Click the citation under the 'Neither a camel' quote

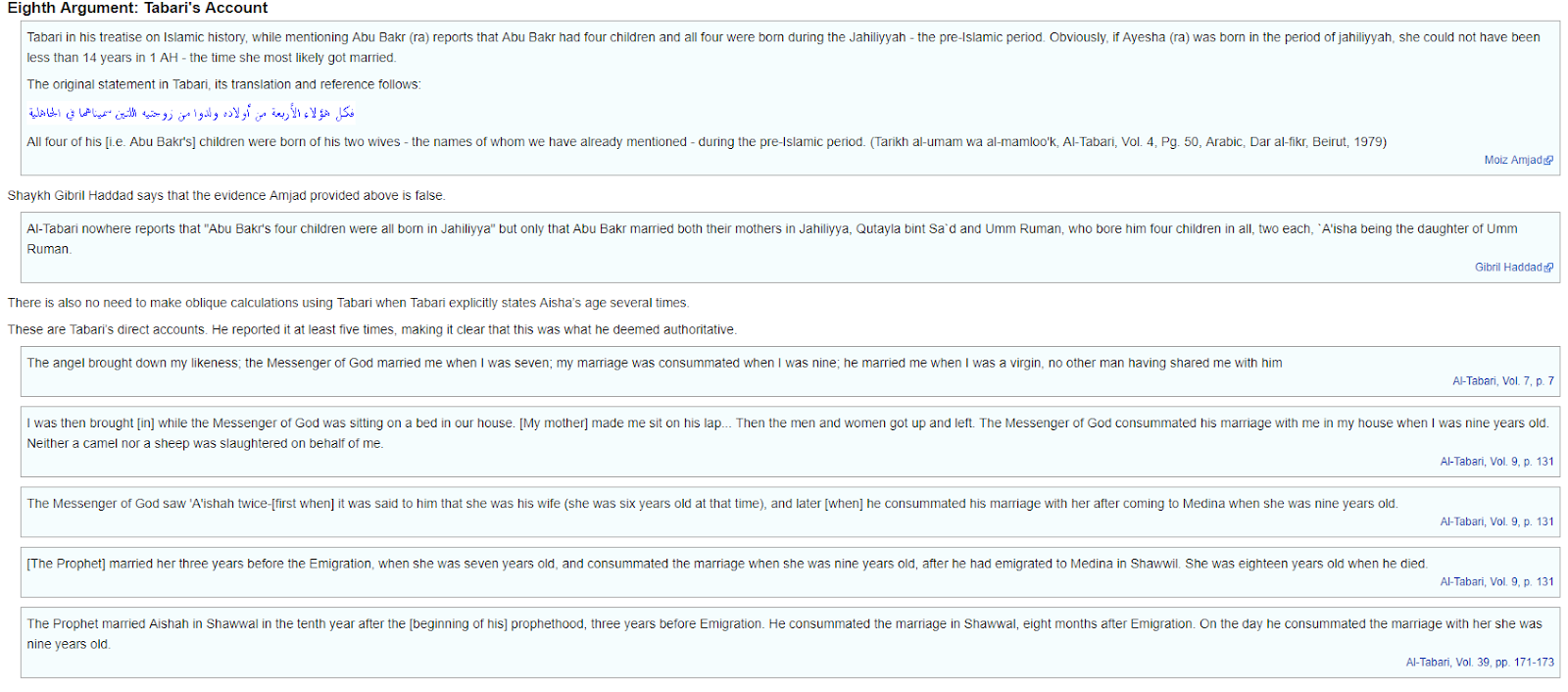[x=1496, y=462]
